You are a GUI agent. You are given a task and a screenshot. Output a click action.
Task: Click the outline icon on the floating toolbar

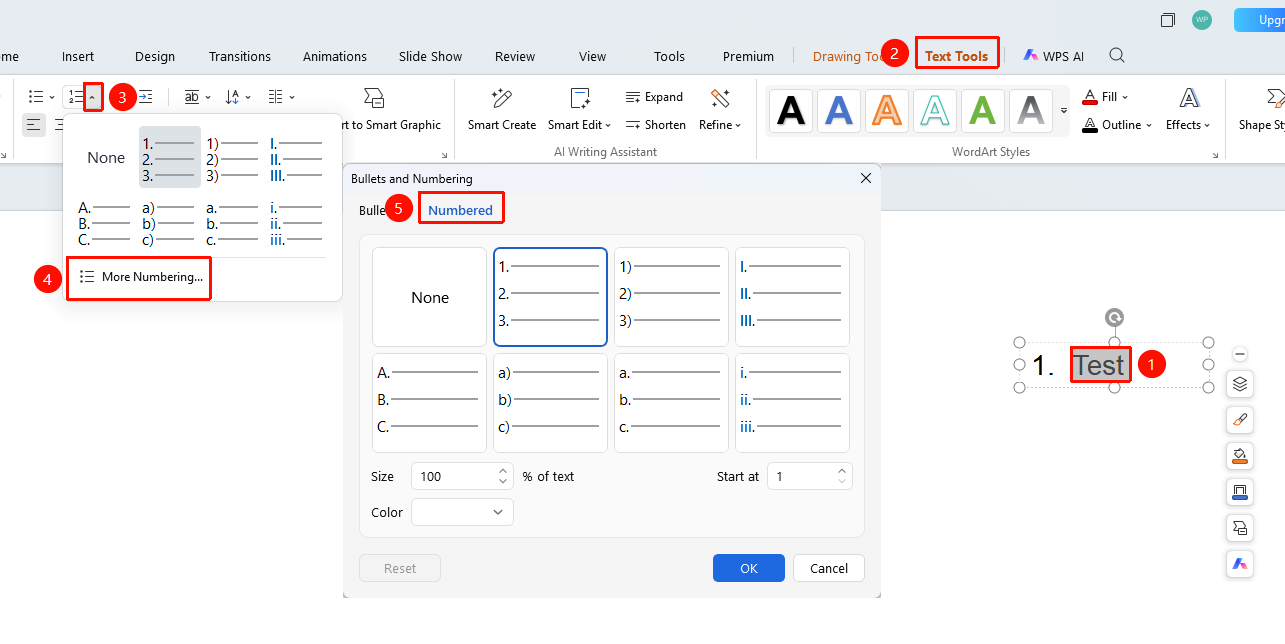[x=1240, y=492]
